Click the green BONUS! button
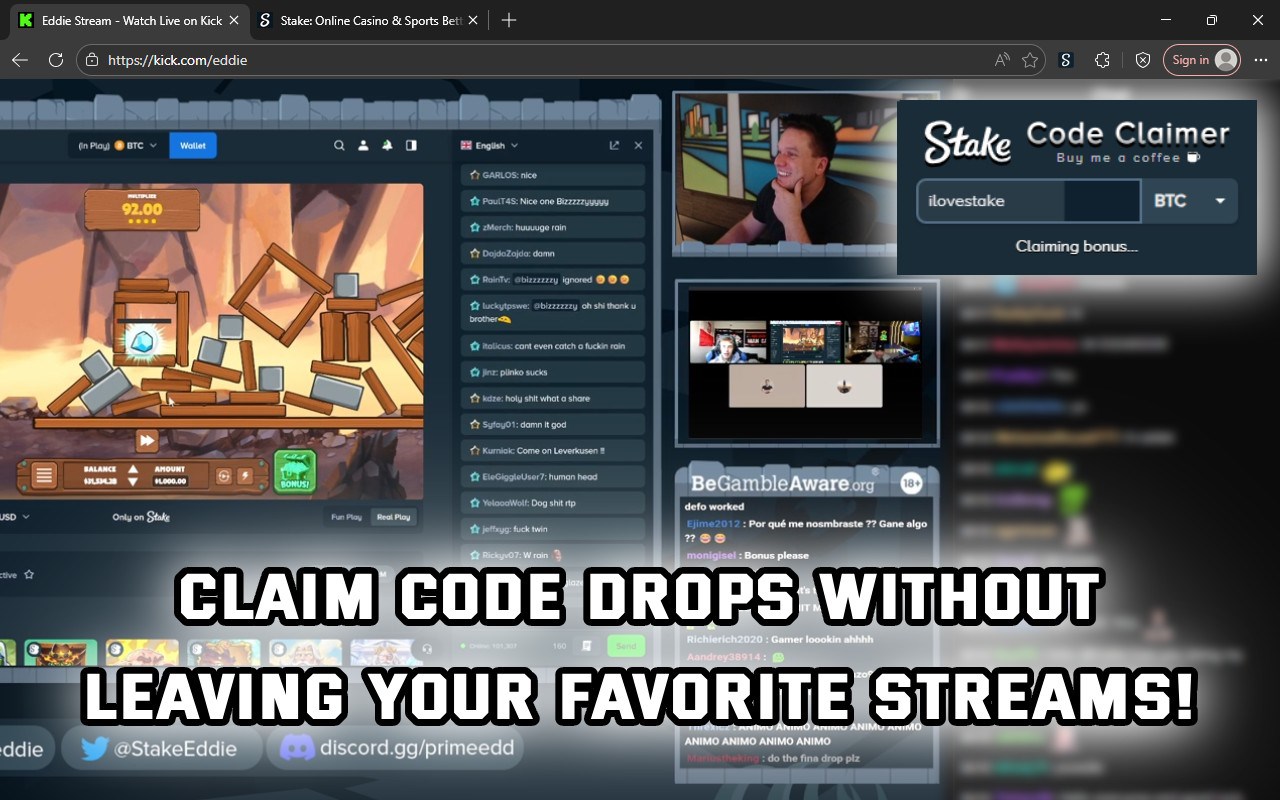The width and height of the screenshot is (1280, 800). 295,472
